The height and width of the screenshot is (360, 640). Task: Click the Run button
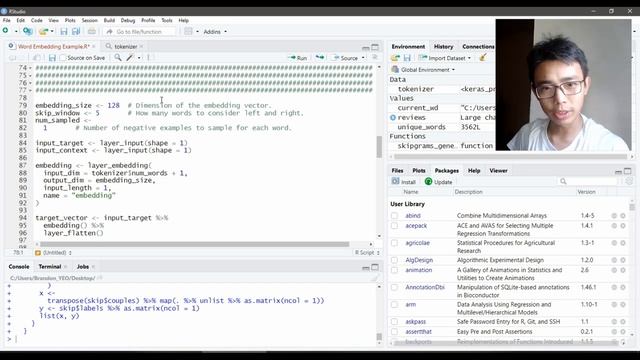point(298,58)
